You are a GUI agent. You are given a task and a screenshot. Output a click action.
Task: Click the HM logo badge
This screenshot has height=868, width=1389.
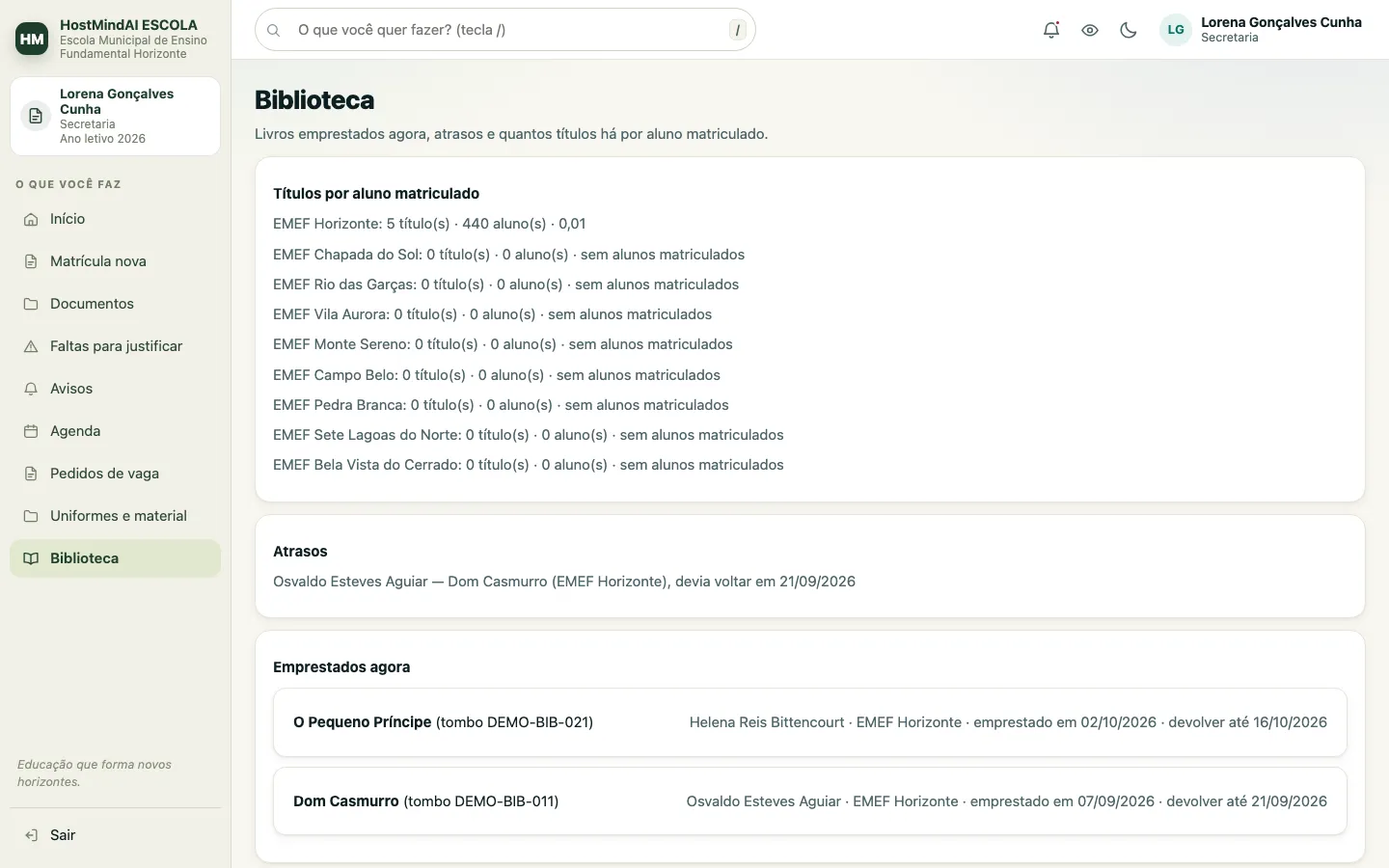click(32, 39)
